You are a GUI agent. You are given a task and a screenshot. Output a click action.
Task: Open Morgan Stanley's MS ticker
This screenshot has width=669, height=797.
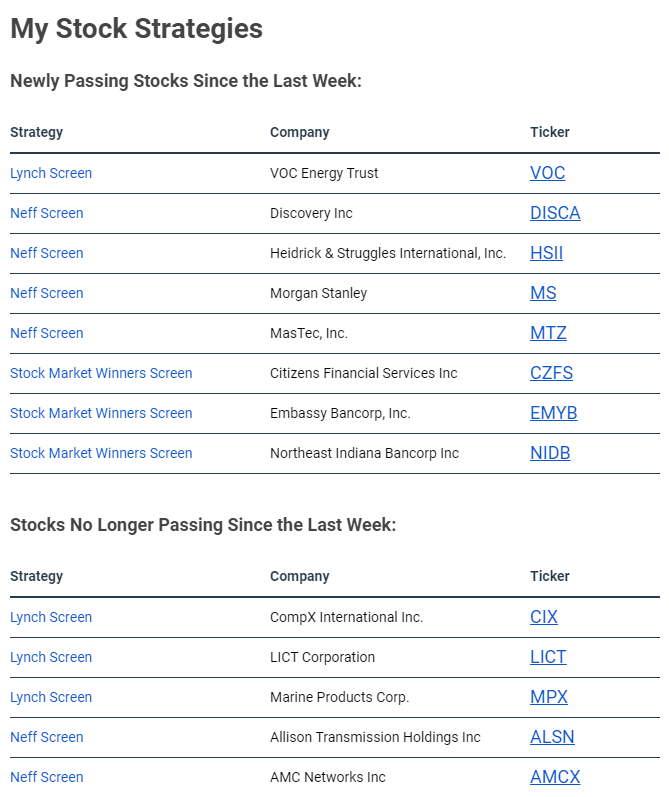(543, 293)
